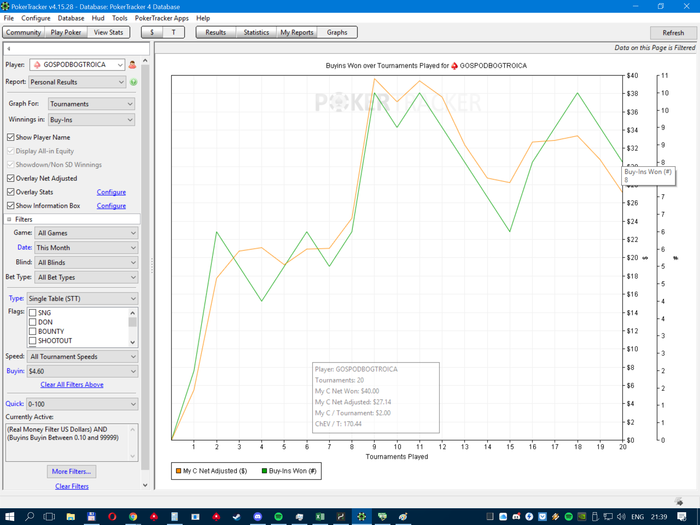Open the Paint taskbar icon
700x525 pixels.
[403, 517]
